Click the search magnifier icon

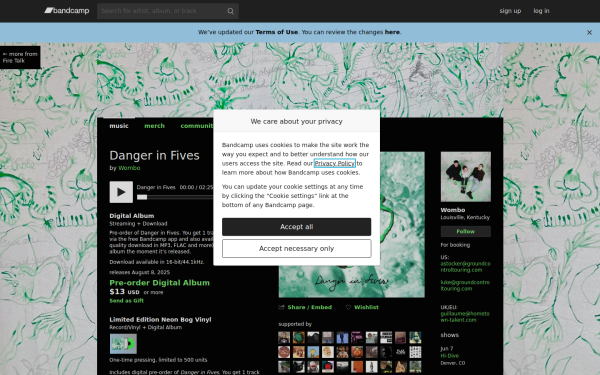click(230, 11)
